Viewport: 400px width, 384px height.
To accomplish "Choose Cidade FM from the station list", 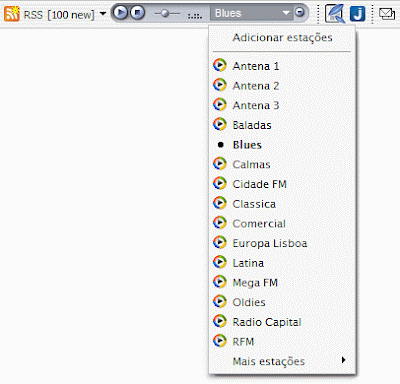I will (282, 184).
